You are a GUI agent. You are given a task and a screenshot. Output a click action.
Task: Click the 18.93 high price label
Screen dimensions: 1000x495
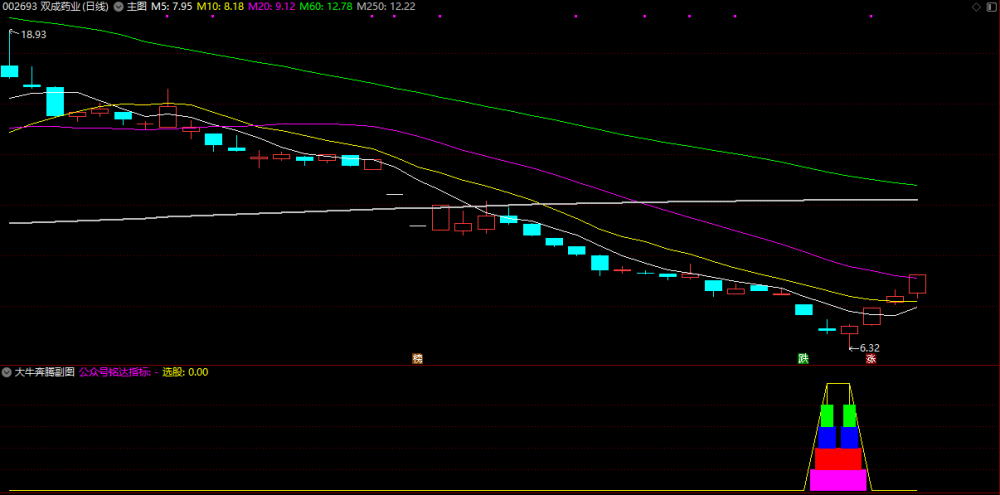pos(34,35)
